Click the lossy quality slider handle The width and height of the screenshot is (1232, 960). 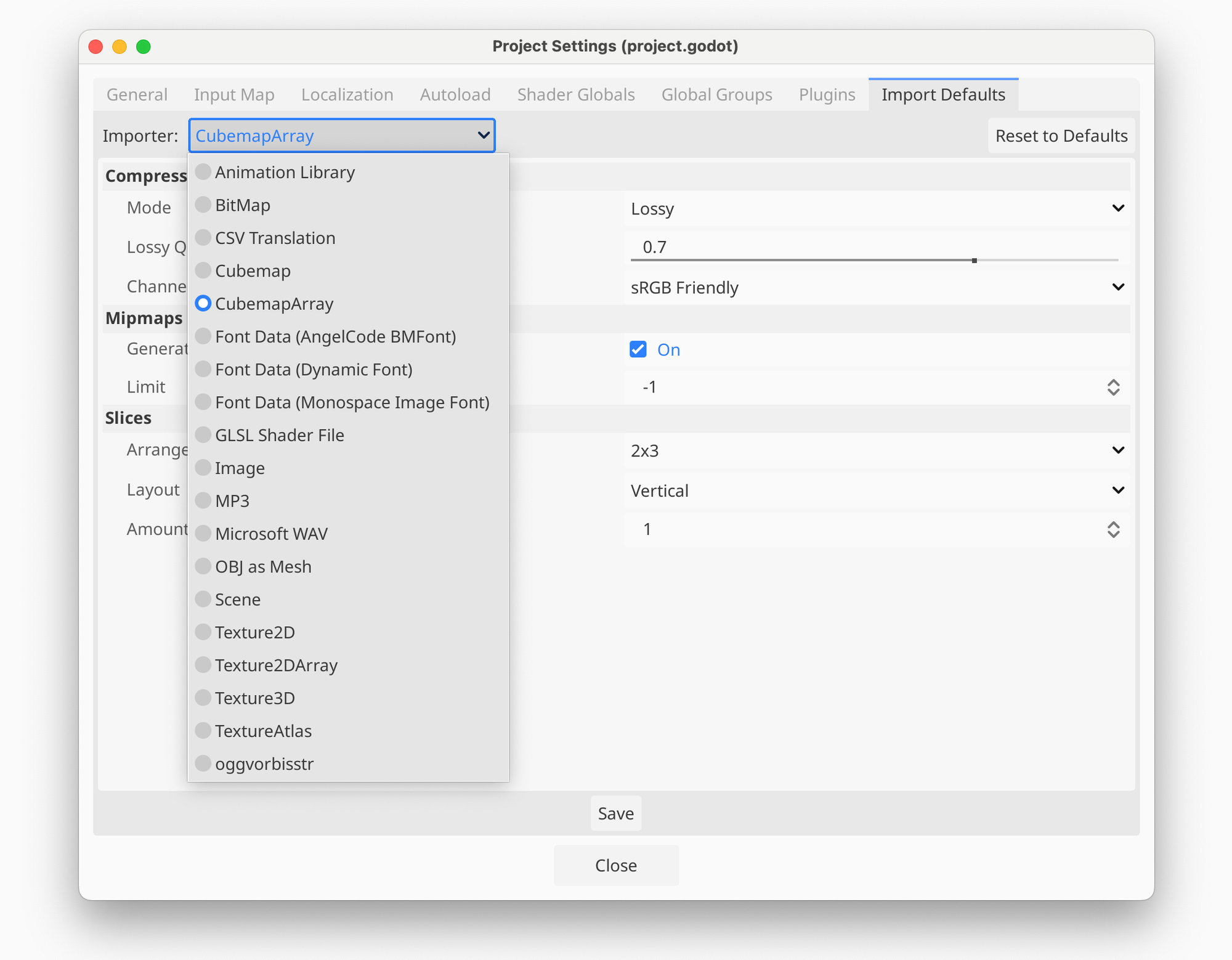pos(974,261)
